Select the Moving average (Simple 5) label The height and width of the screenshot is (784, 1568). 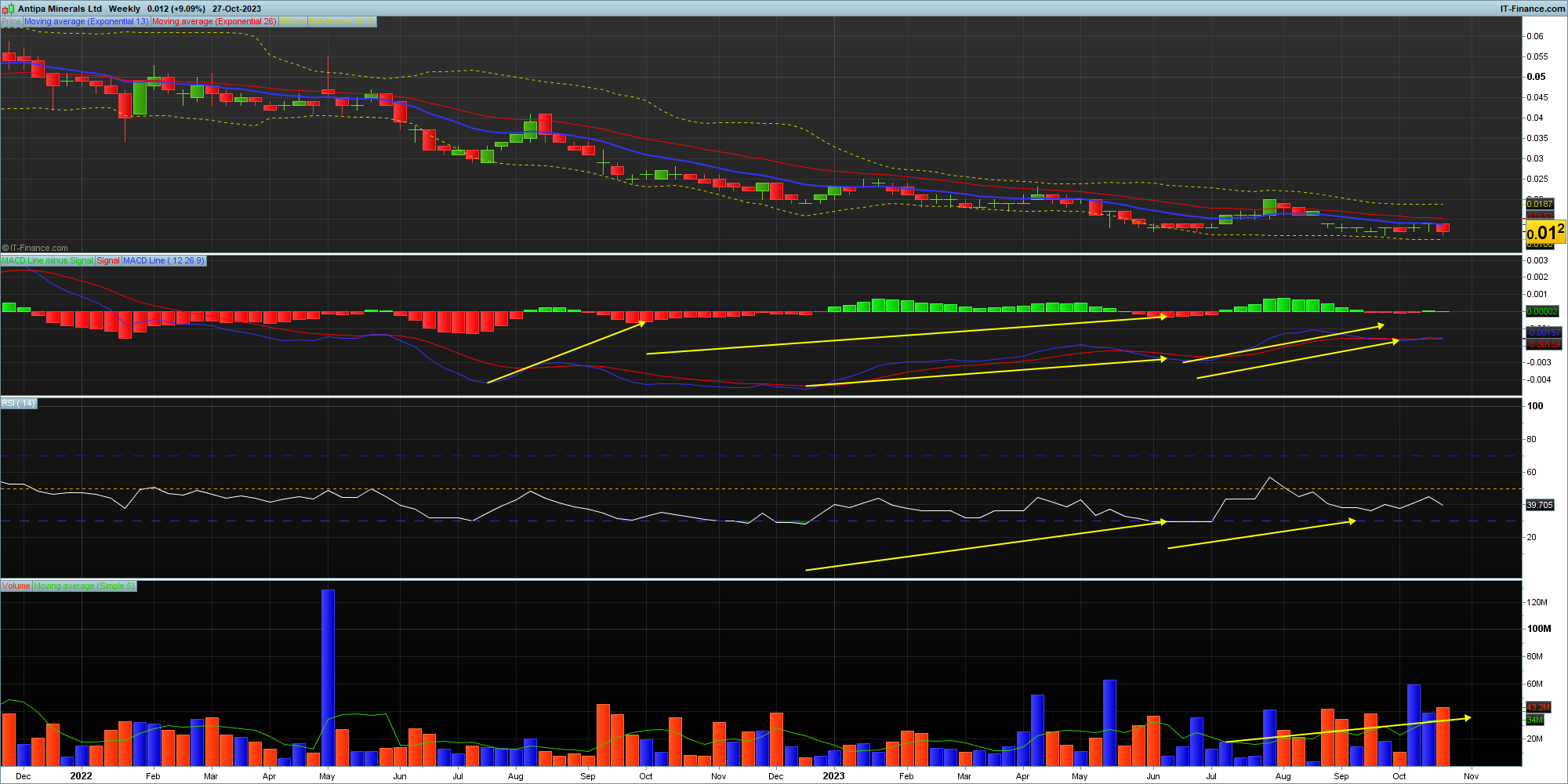tap(85, 586)
